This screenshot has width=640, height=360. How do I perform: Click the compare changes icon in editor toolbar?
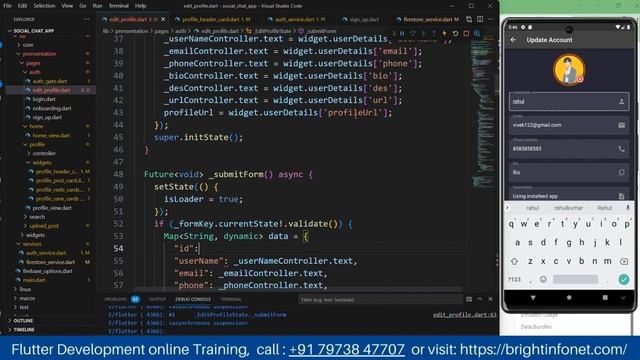click(x=469, y=19)
